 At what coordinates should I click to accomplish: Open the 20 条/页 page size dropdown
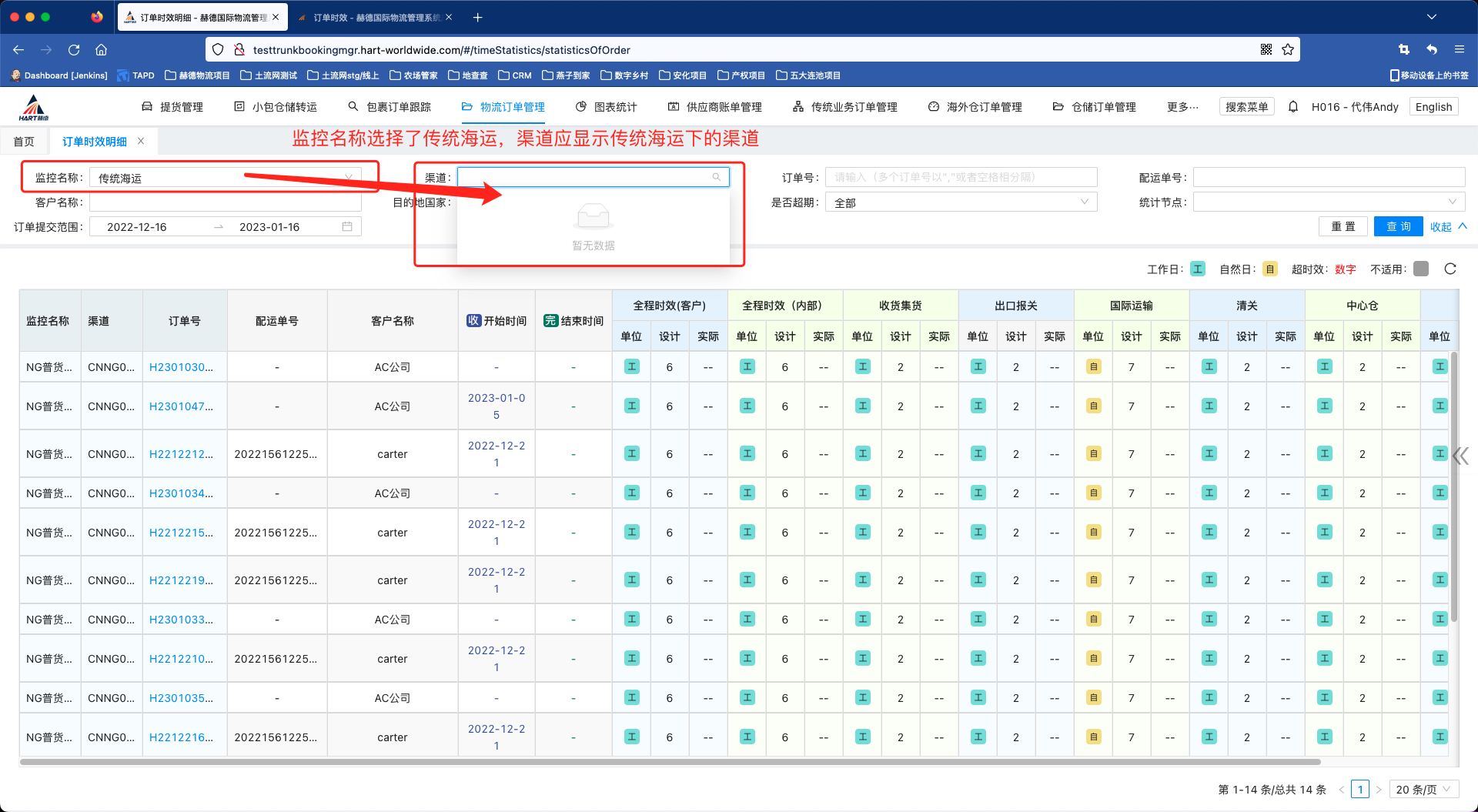1423,790
